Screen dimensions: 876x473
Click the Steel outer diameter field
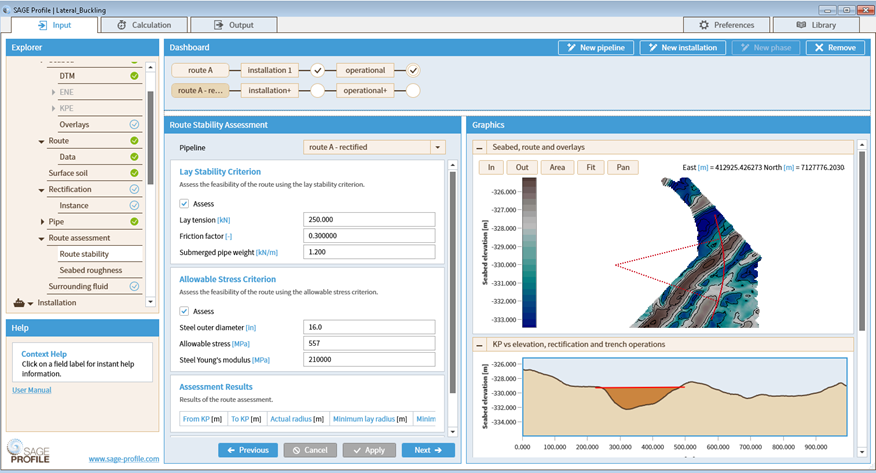pyautogui.click(x=369, y=327)
